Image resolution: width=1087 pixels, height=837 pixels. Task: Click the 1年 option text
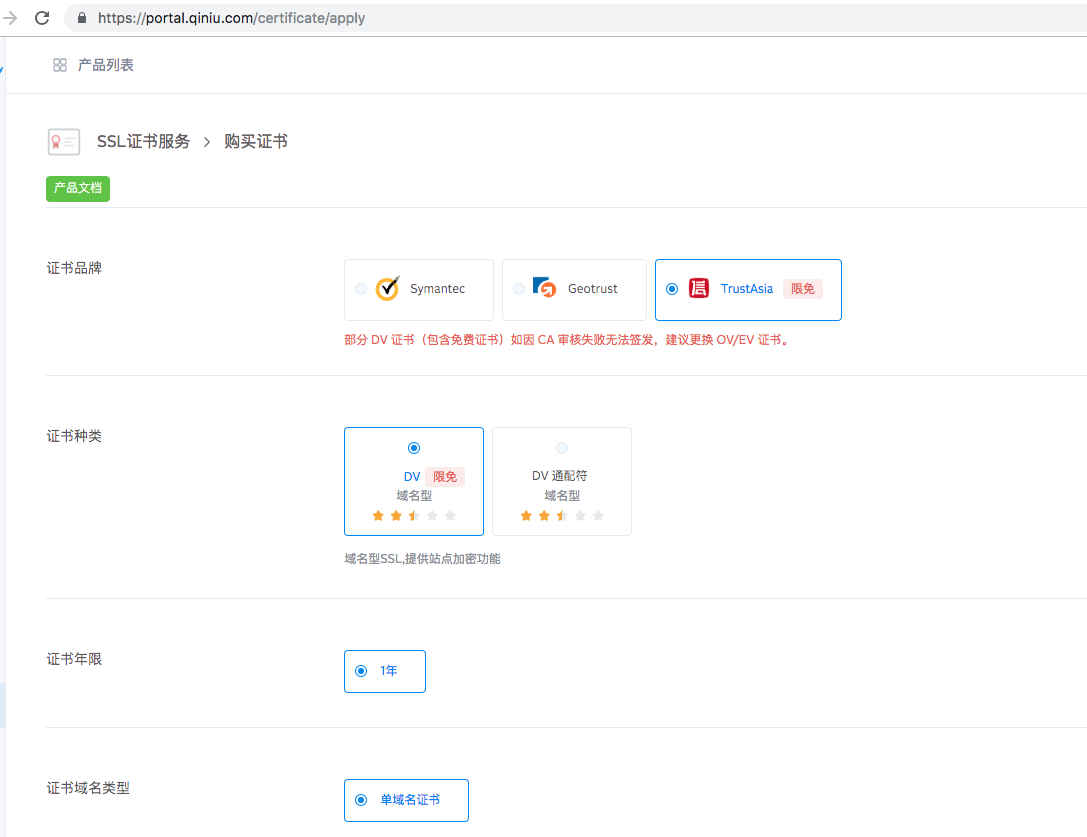389,671
